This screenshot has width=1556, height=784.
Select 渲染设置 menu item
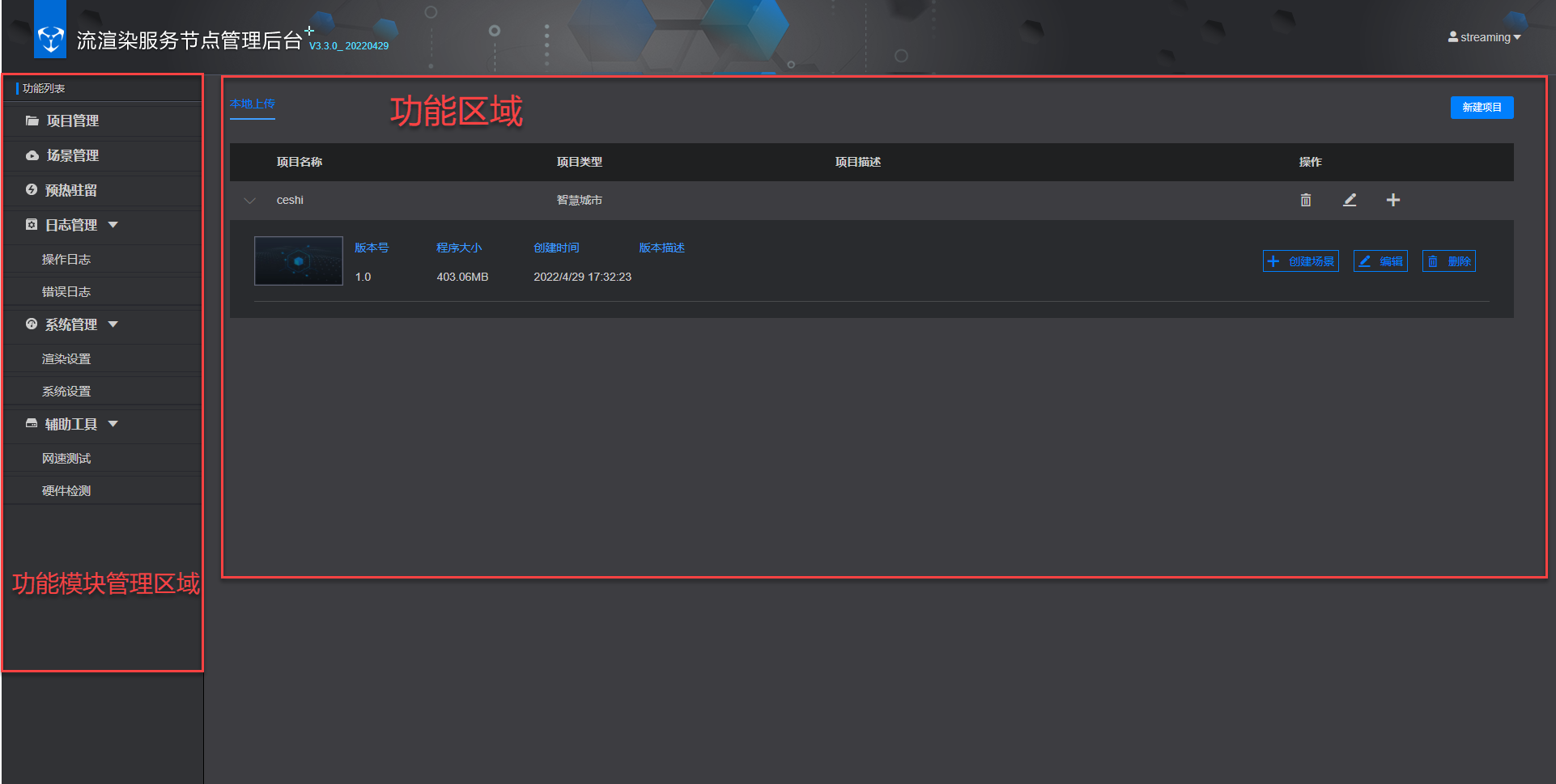pos(66,358)
